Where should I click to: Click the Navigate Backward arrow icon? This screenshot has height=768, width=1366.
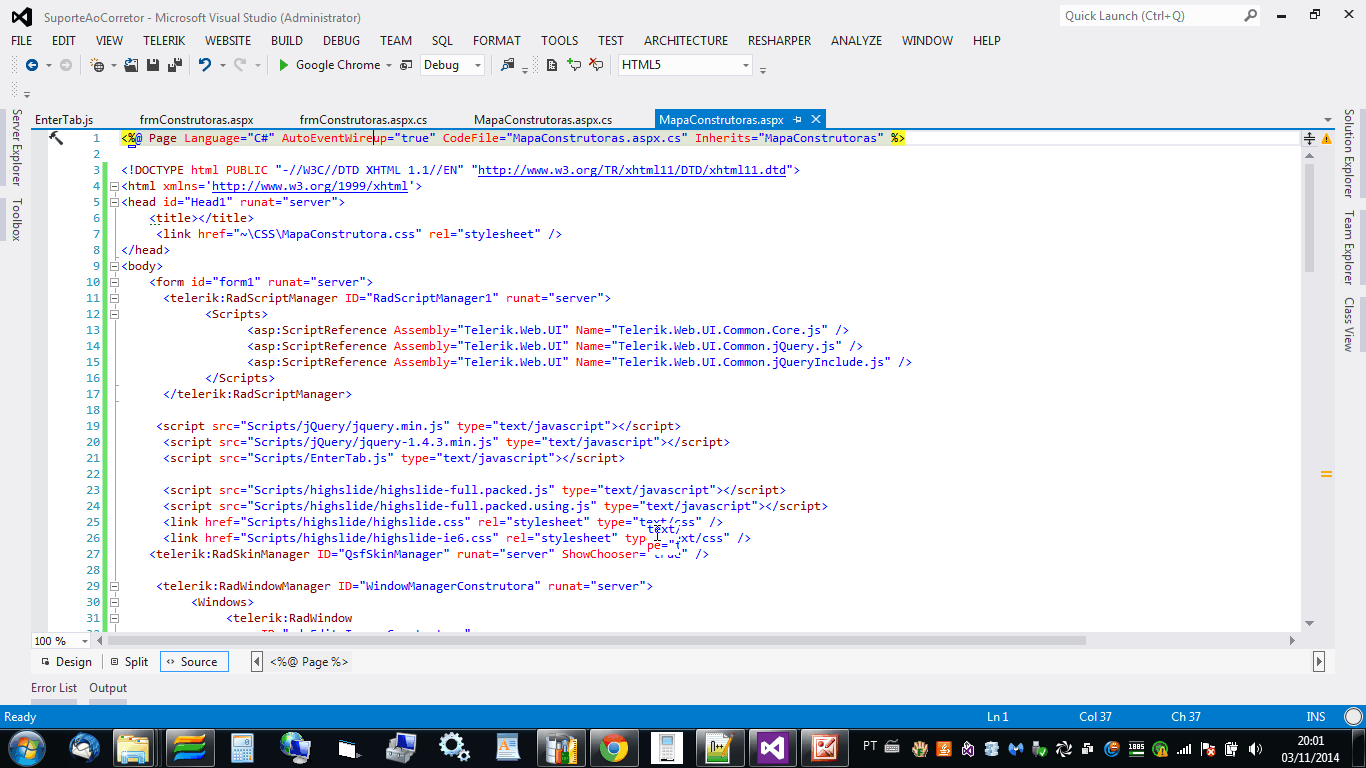32,65
